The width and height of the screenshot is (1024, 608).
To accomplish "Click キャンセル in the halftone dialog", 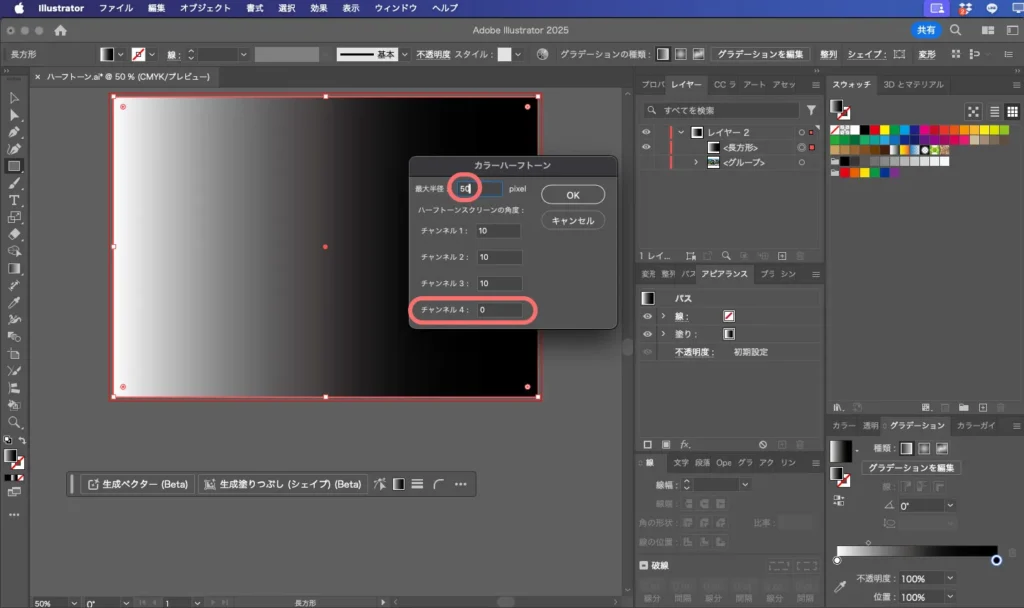I will [573, 220].
